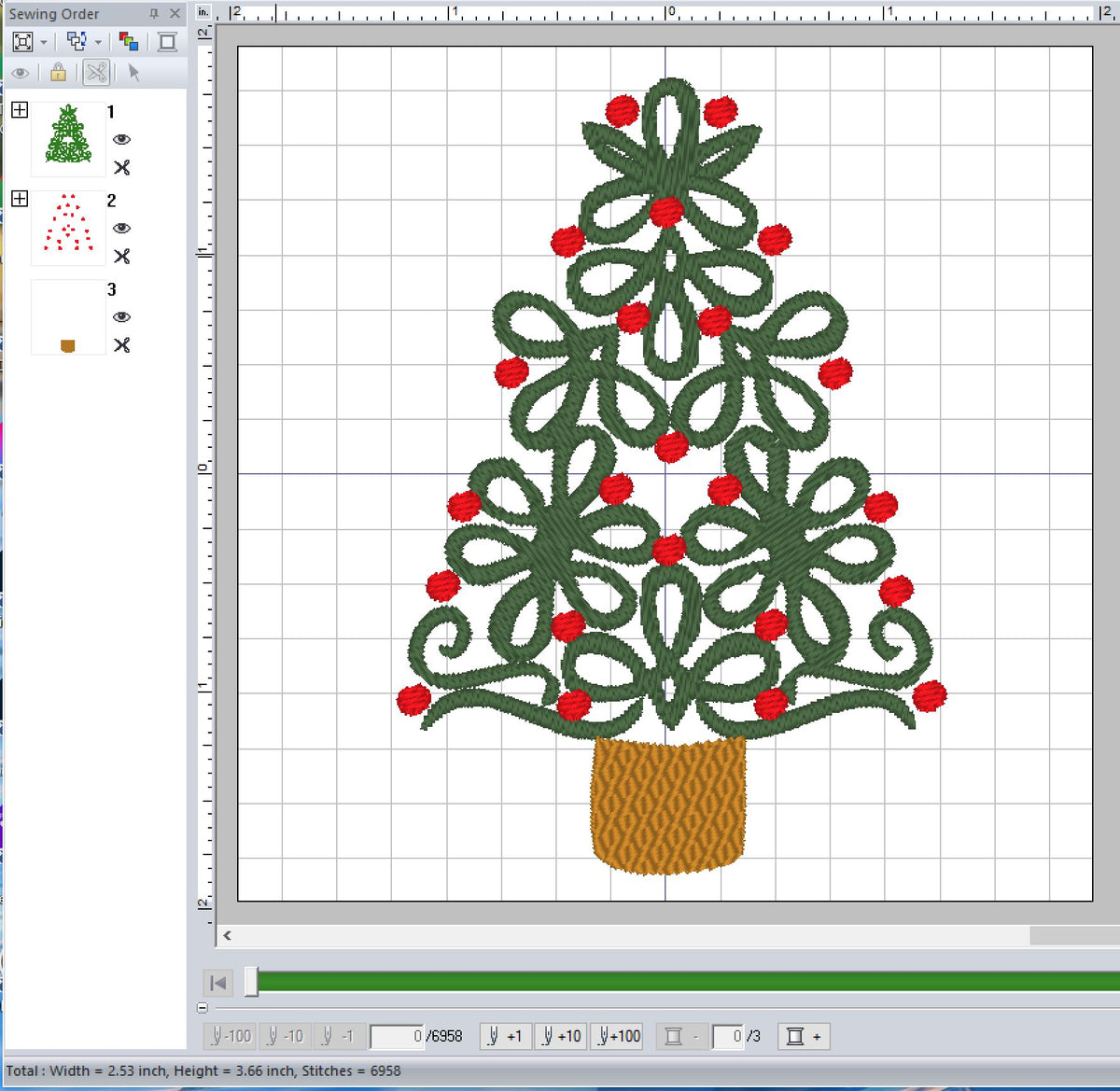Viewport: 1120px width, 1091px height.
Task: Expand the plus box for color block 2
Action: click(20, 199)
